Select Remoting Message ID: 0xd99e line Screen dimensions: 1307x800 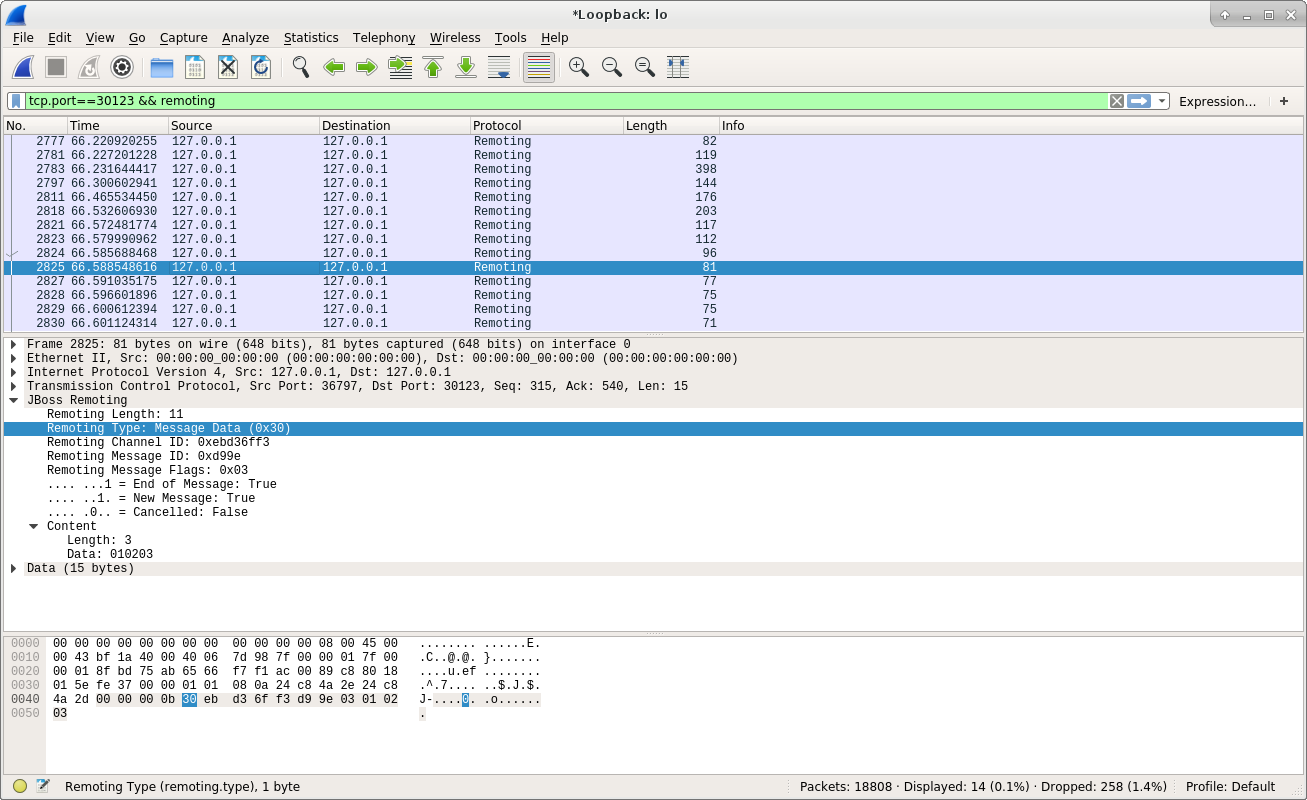[653, 457]
